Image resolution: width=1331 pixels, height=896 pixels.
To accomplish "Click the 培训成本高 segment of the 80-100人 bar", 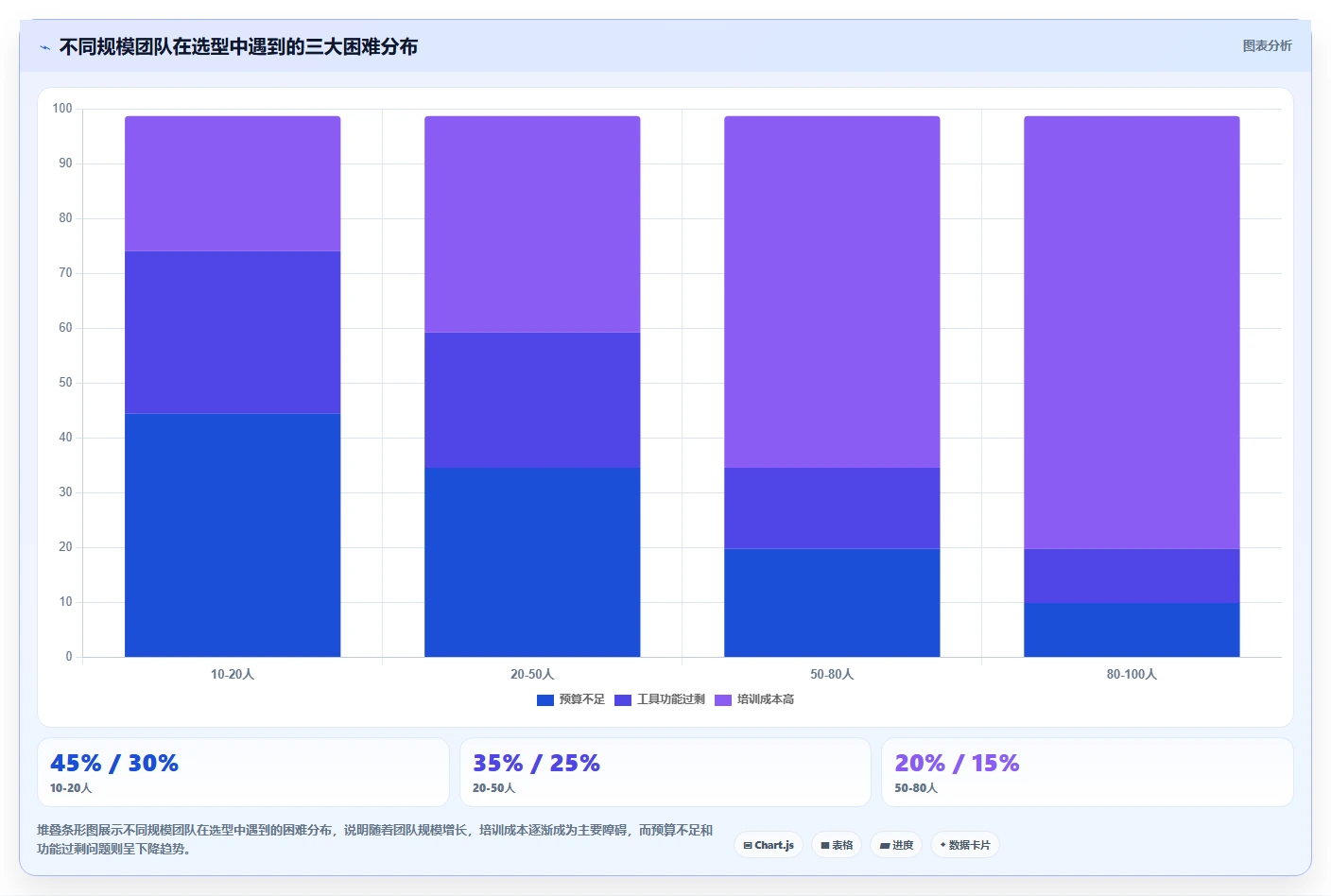I will pyautogui.click(x=1132, y=333).
